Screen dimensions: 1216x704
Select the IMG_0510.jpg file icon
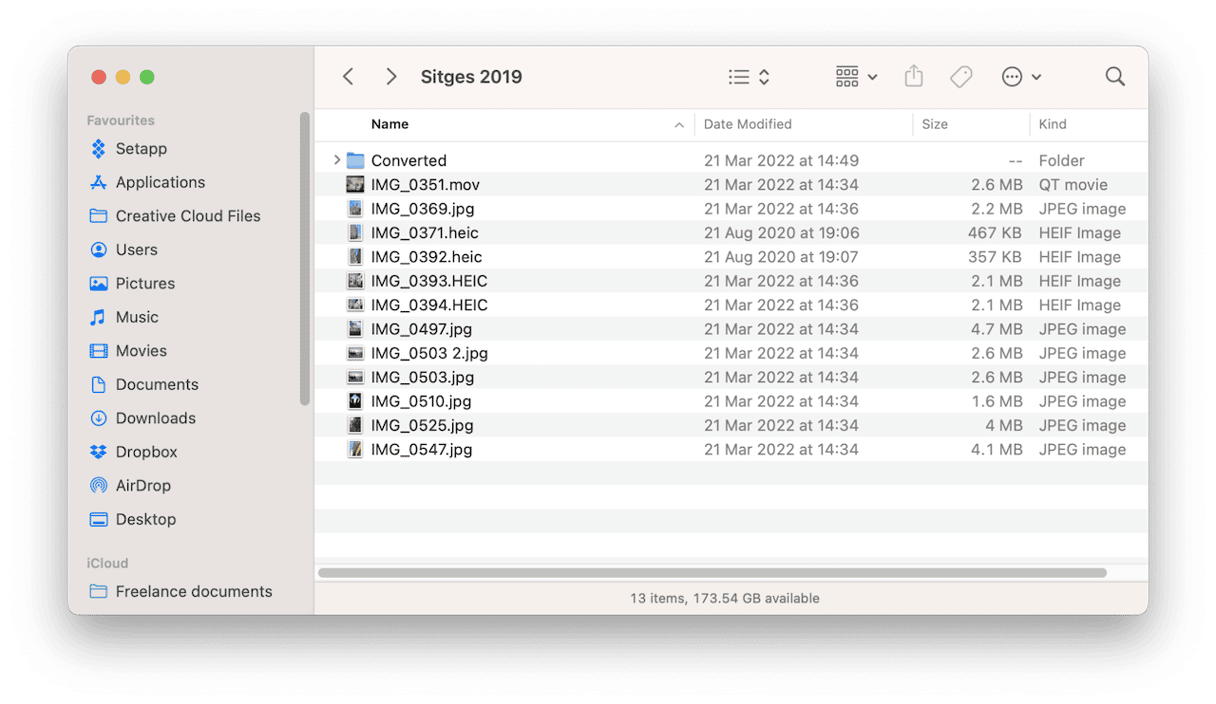tap(355, 401)
